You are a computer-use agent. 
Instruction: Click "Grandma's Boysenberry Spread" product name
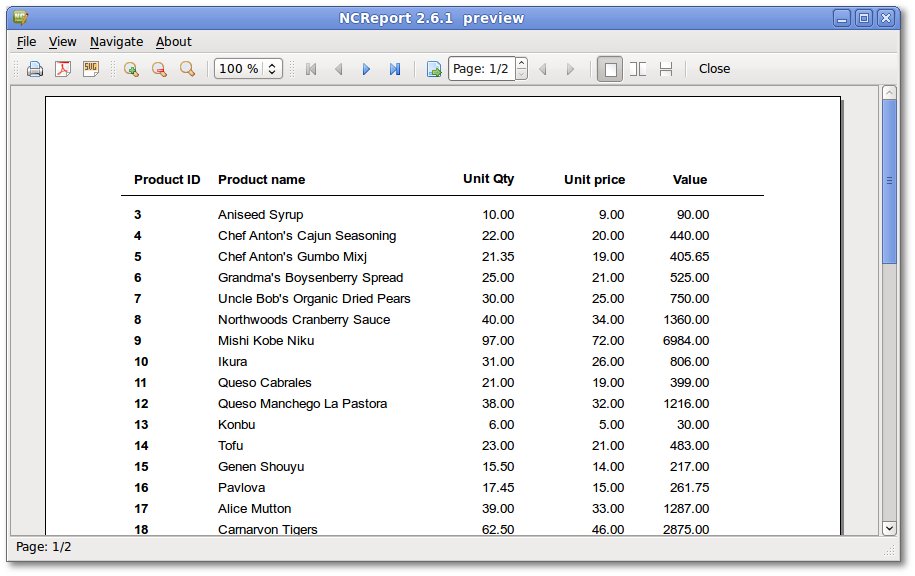[310, 278]
